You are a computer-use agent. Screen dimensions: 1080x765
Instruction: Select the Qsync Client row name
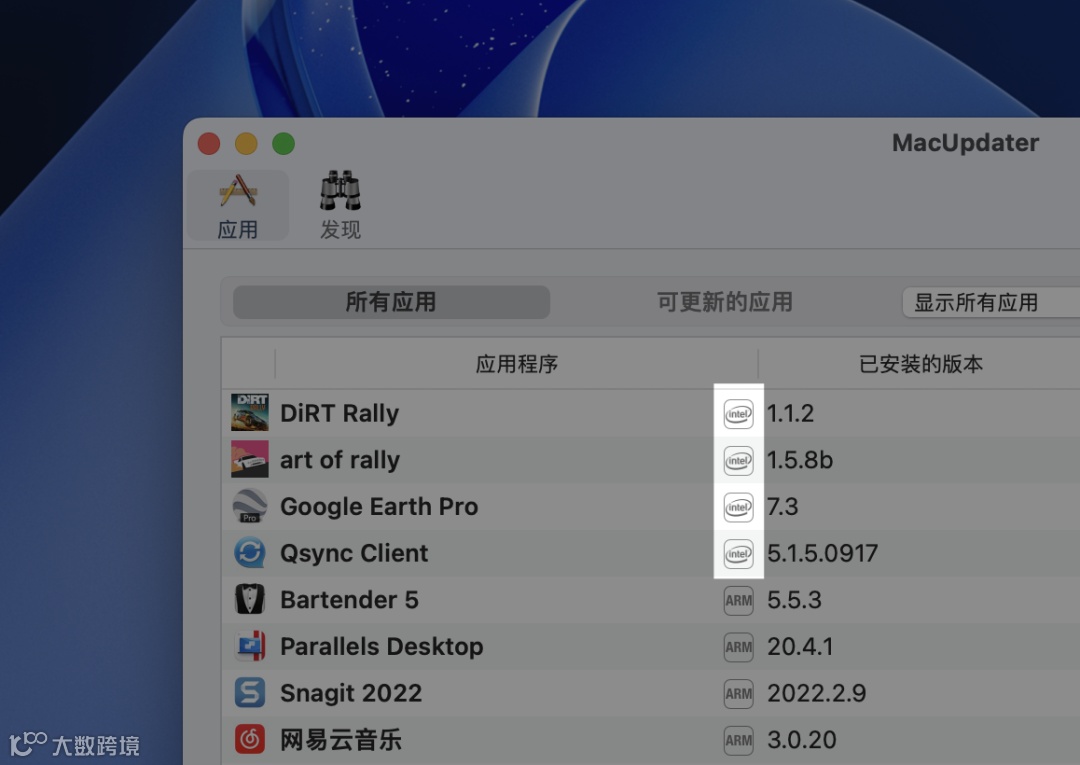pos(354,554)
